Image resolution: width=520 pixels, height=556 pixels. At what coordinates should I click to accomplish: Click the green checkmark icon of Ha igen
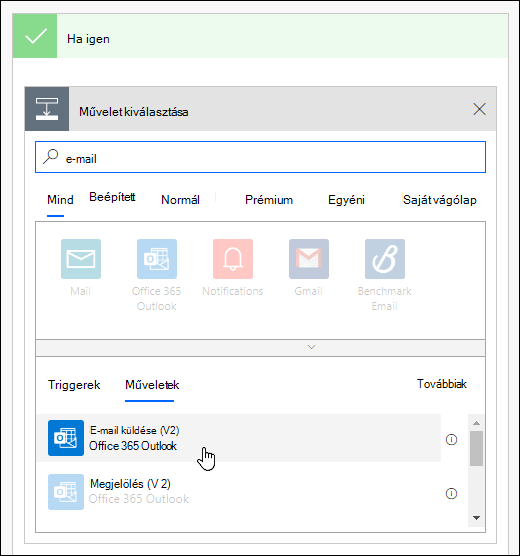pyautogui.click(x=35, y=36)
